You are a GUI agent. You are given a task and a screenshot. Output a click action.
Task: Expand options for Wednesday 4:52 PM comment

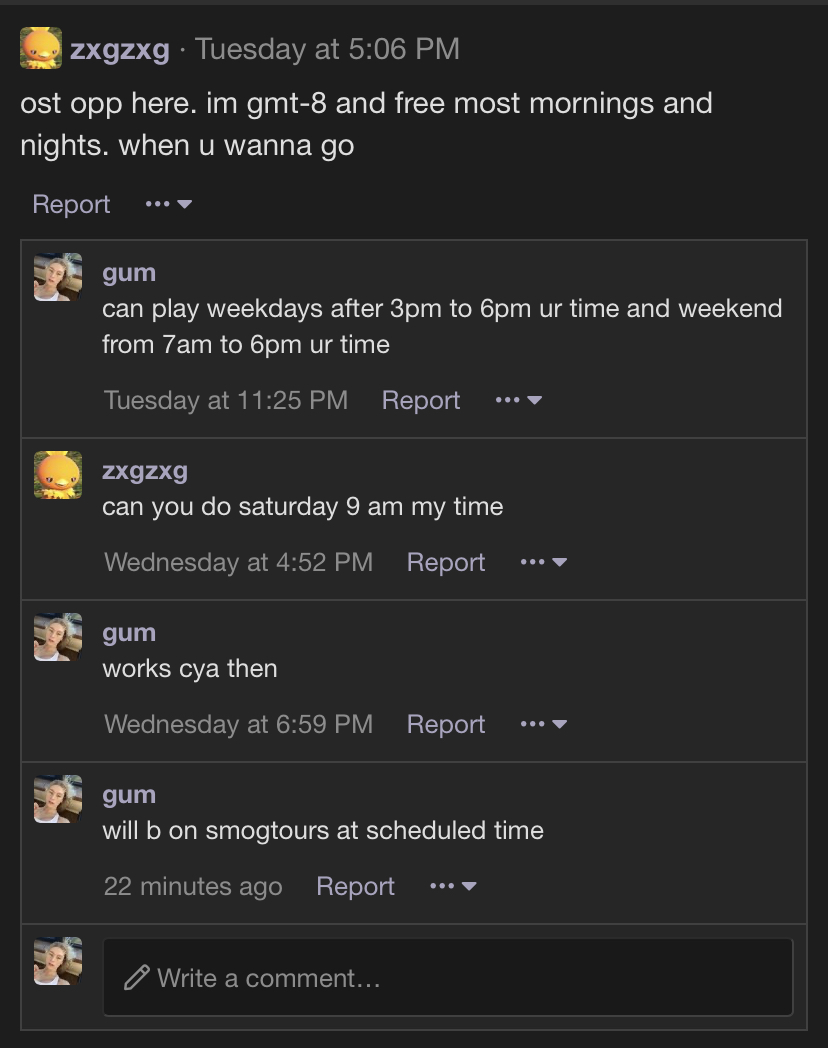coord(544,562)
